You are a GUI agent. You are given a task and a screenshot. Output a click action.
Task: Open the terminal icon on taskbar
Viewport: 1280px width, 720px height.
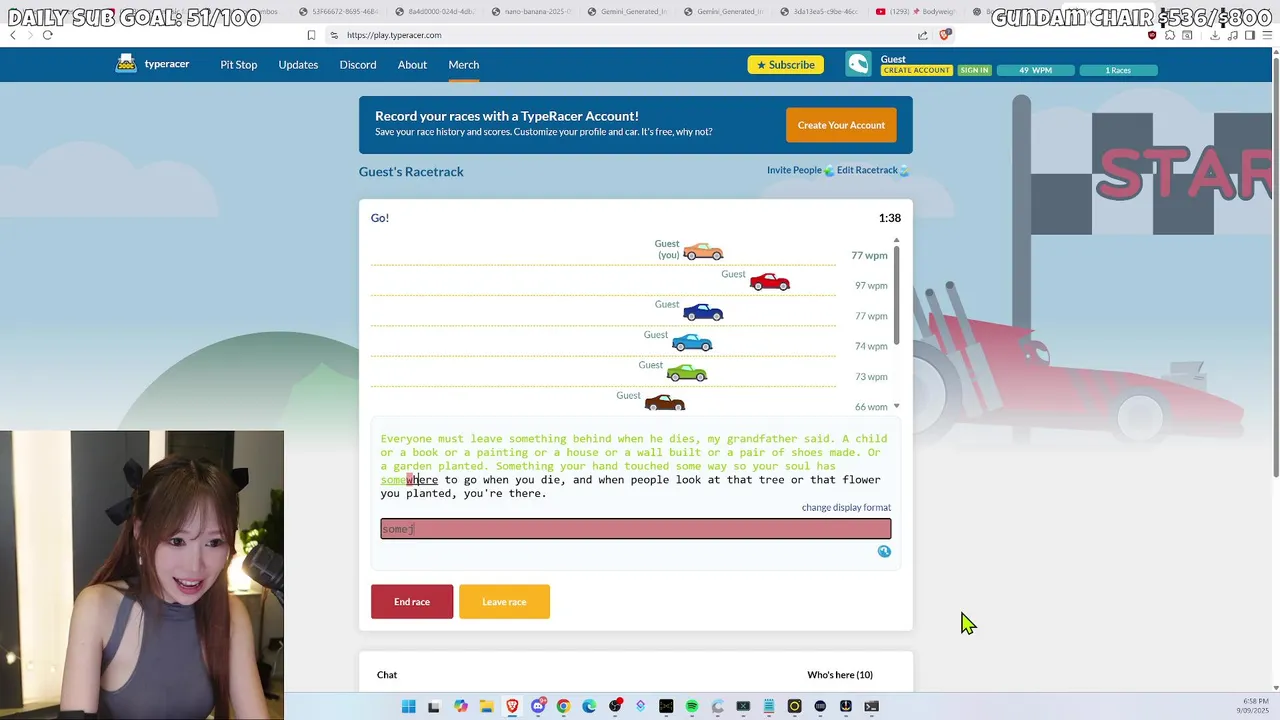point(872,707)
